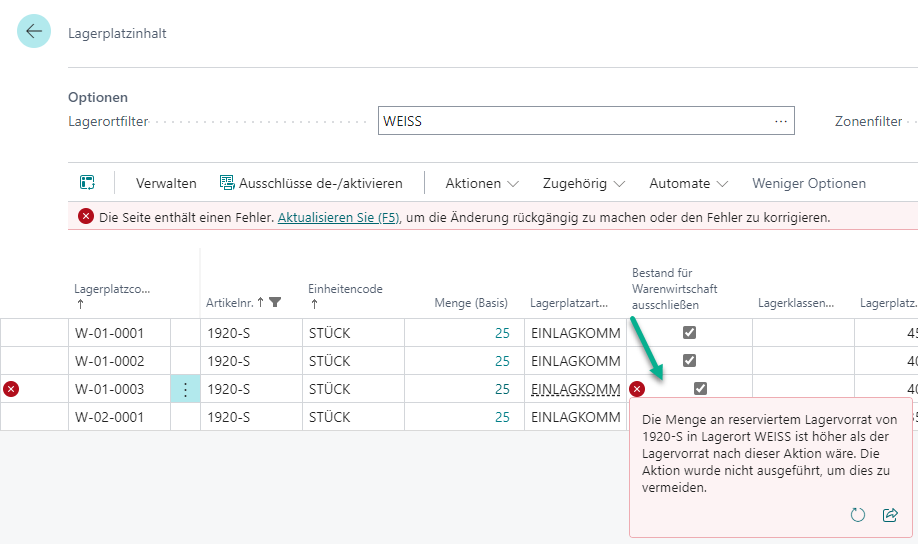The height and width of the screenshot is (544, 918).
Task: Expand the Aktionen dropdown menu
Action: pyautogui.click(x=482, y=183)
